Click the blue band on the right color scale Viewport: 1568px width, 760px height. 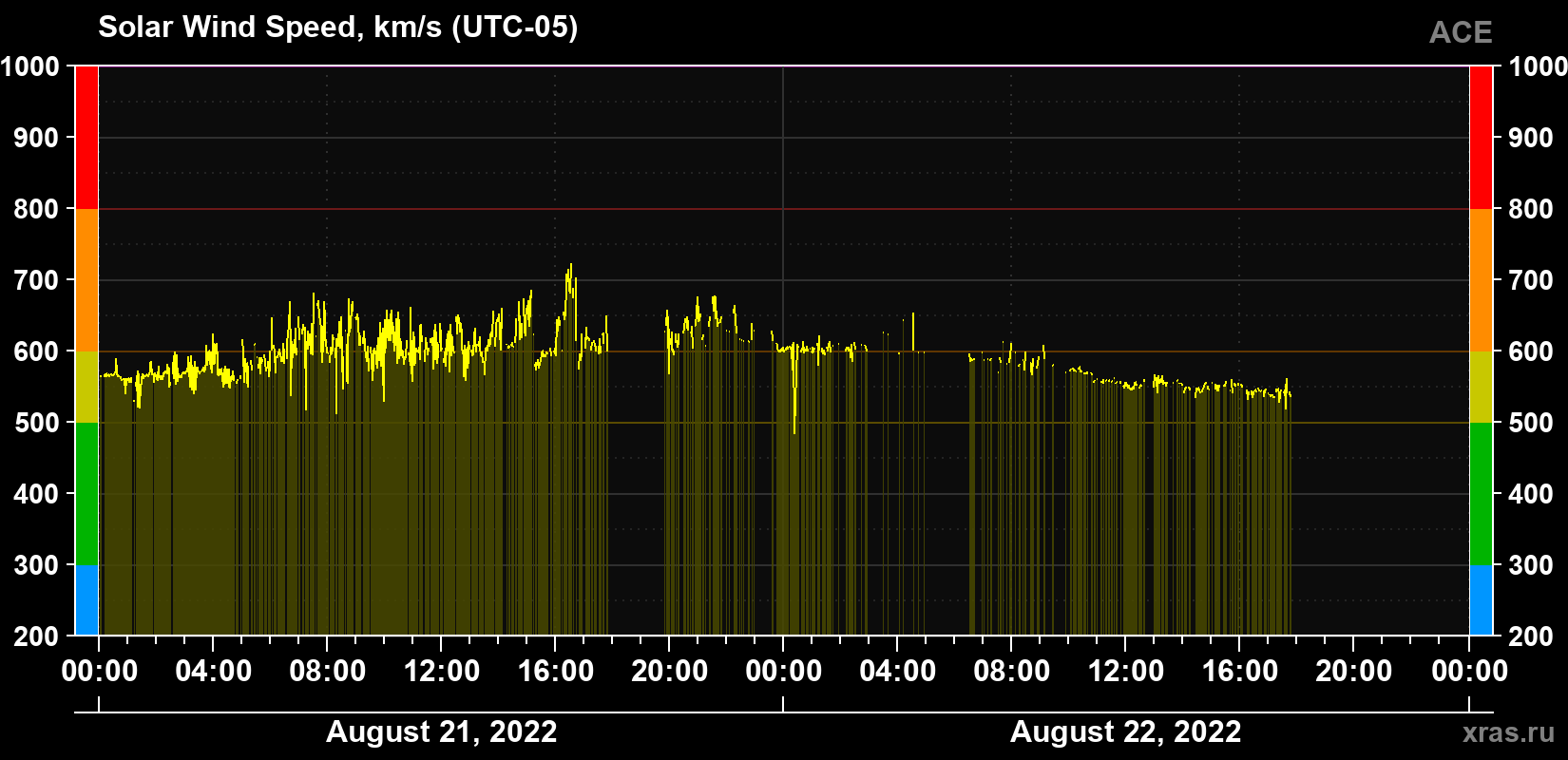(x=1481, y=600)
